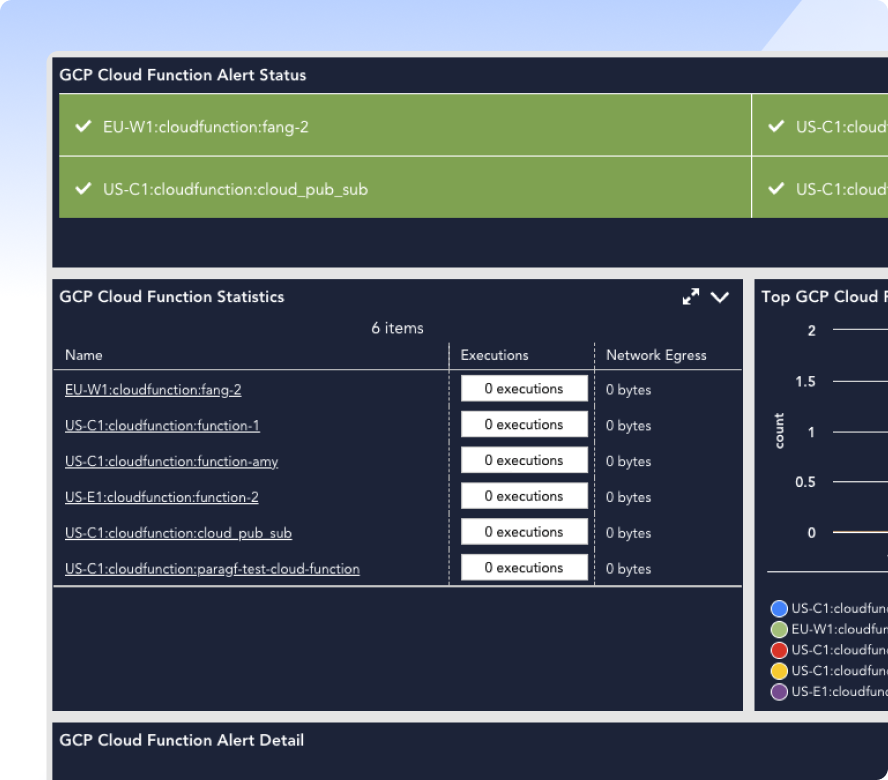Click the '6 items' count label
Viewport: 888px width, 780px height.
398,329
